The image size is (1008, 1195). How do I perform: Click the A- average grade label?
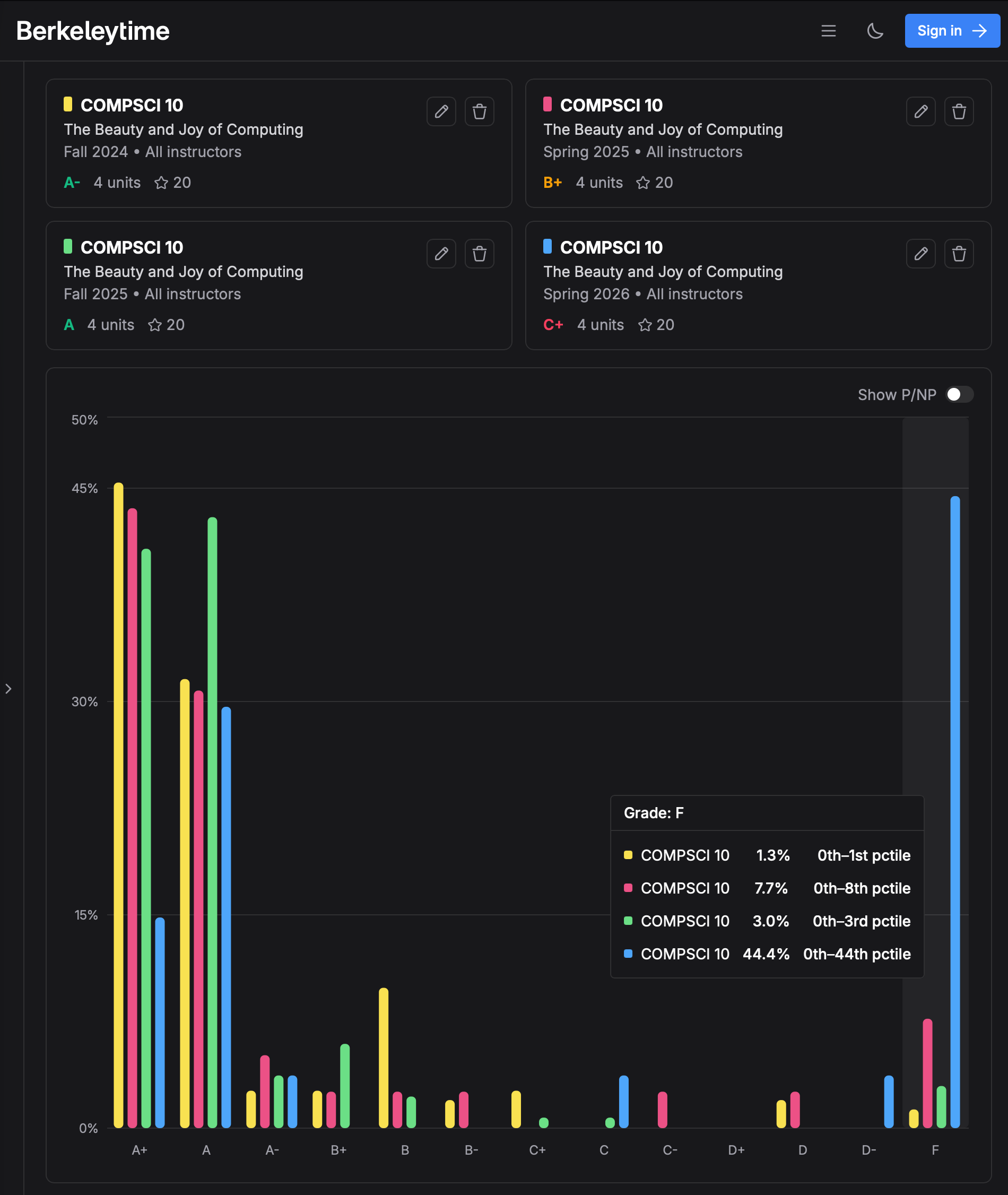tap(72, 183)
